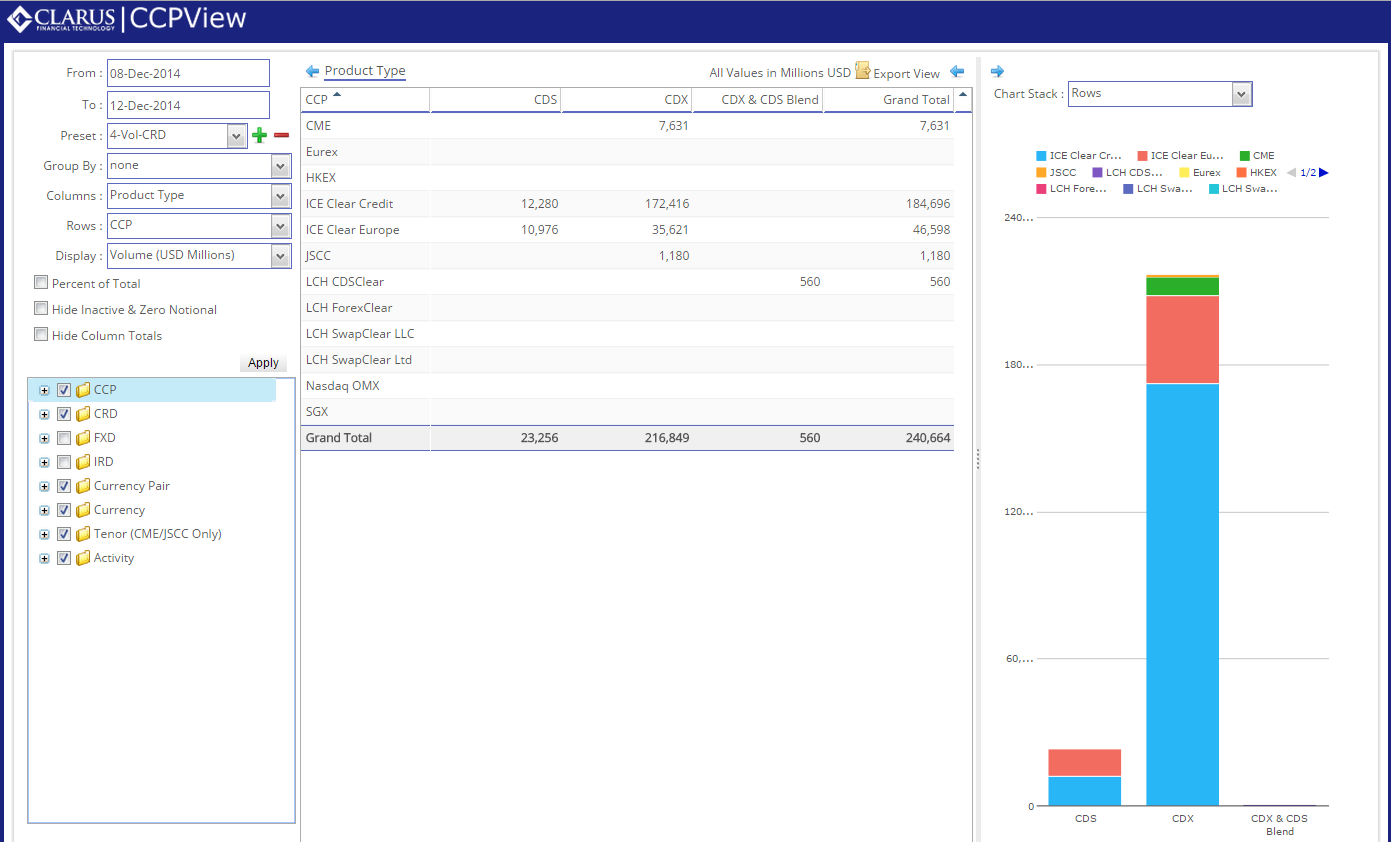The image size is (1391, 842).
Task: Click the CME green legend swatch
Action: [1244, 156]
